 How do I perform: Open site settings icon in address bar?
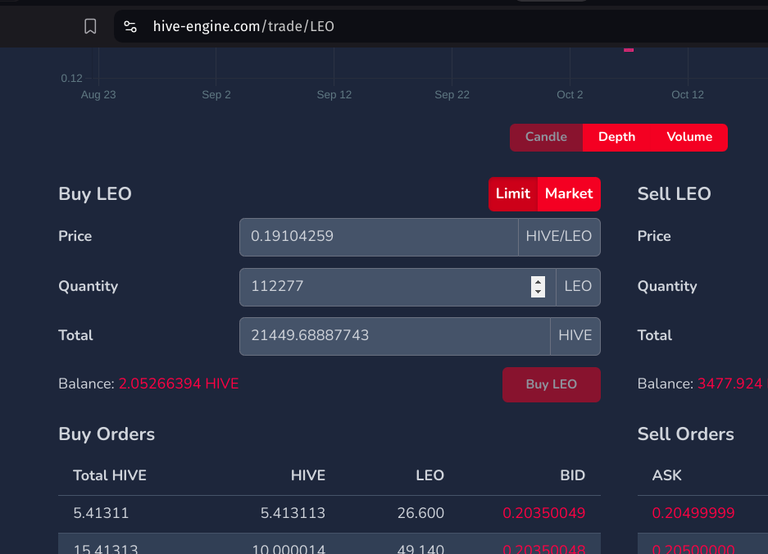[130, 26]
